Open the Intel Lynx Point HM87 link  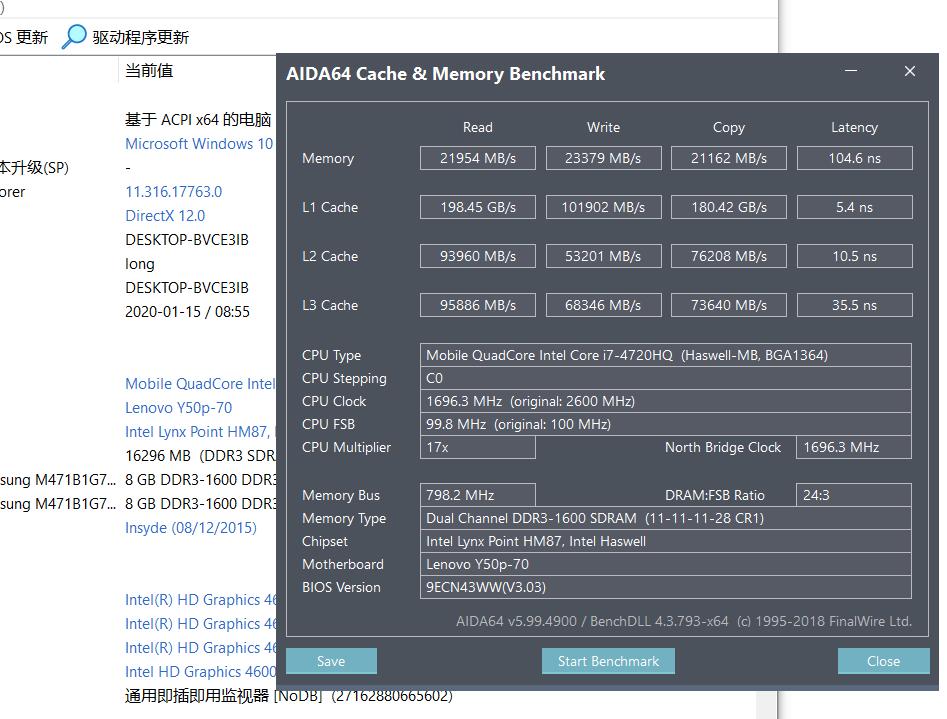pos(200,432)
